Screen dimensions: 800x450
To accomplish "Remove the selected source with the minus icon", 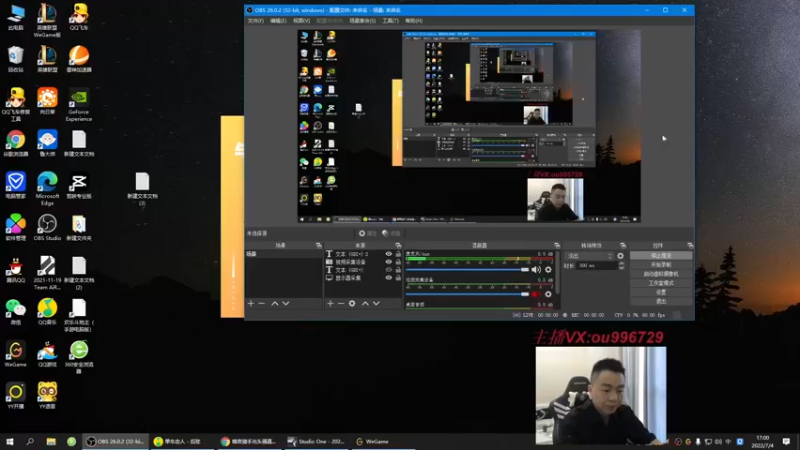I will (341, 304).
